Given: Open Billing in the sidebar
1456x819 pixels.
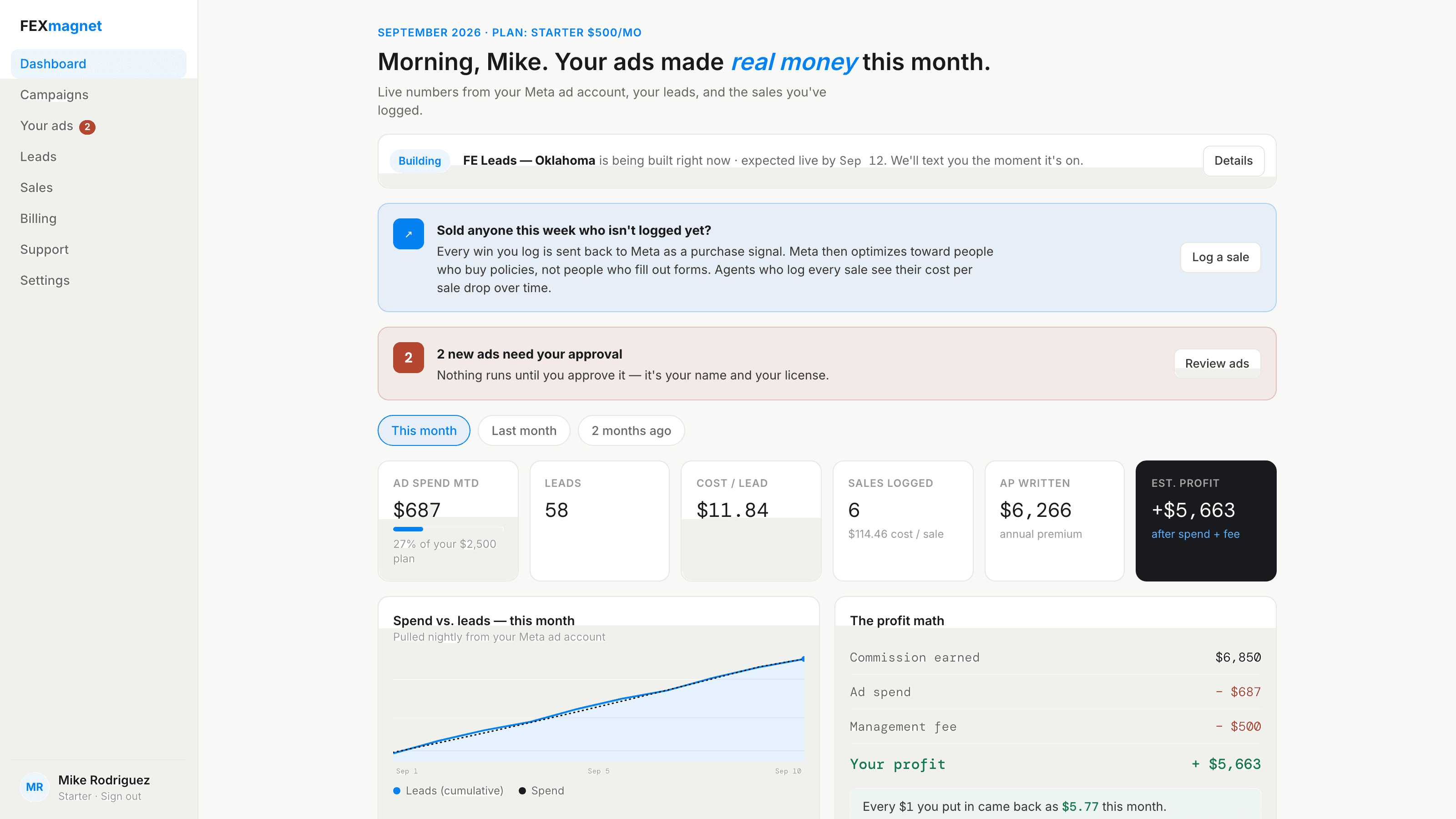Looking at the screenshot, I should (x=38, y=218).
